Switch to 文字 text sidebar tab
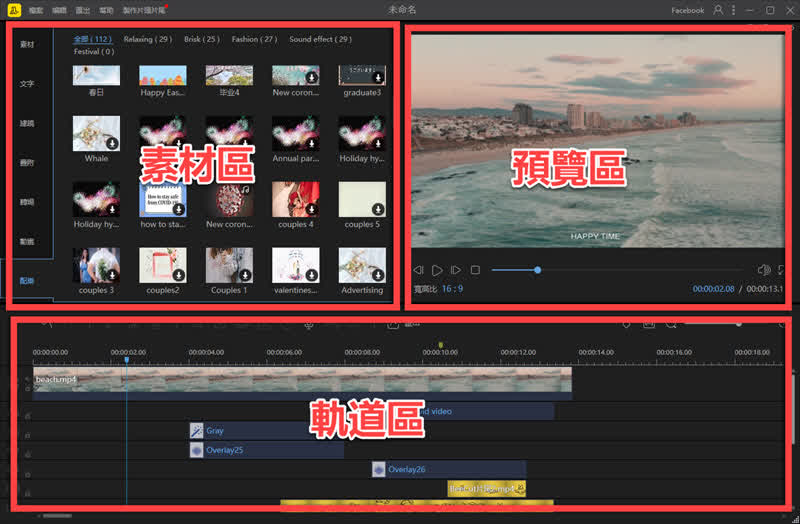Image resolution: width=800 pixels, height=524 pixels. point(27,84)
